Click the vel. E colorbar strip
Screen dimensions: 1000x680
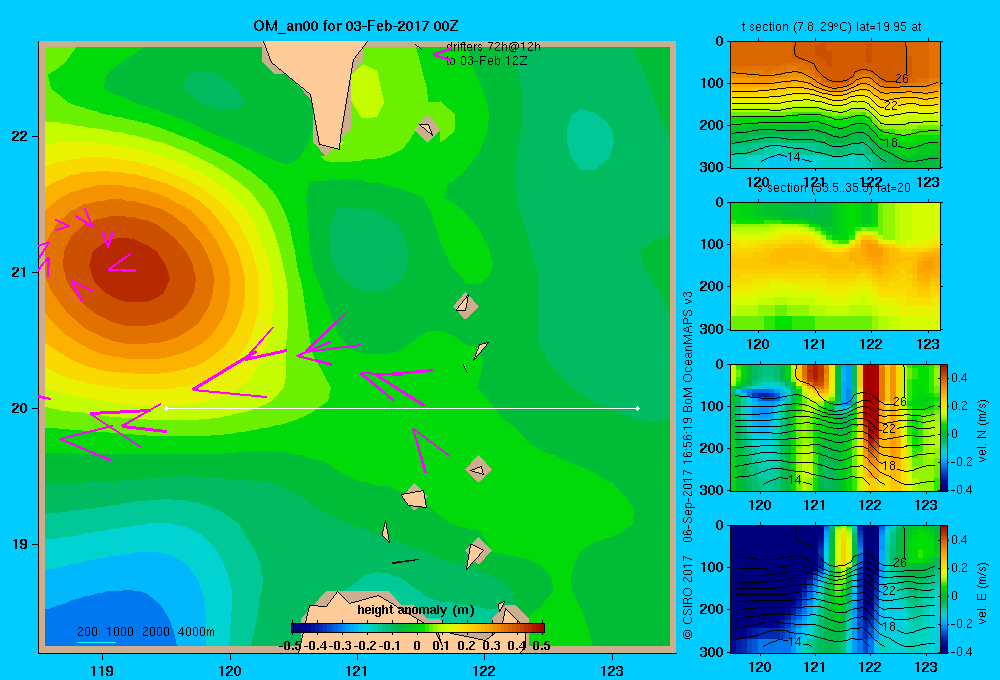click(x=945, y=589)
